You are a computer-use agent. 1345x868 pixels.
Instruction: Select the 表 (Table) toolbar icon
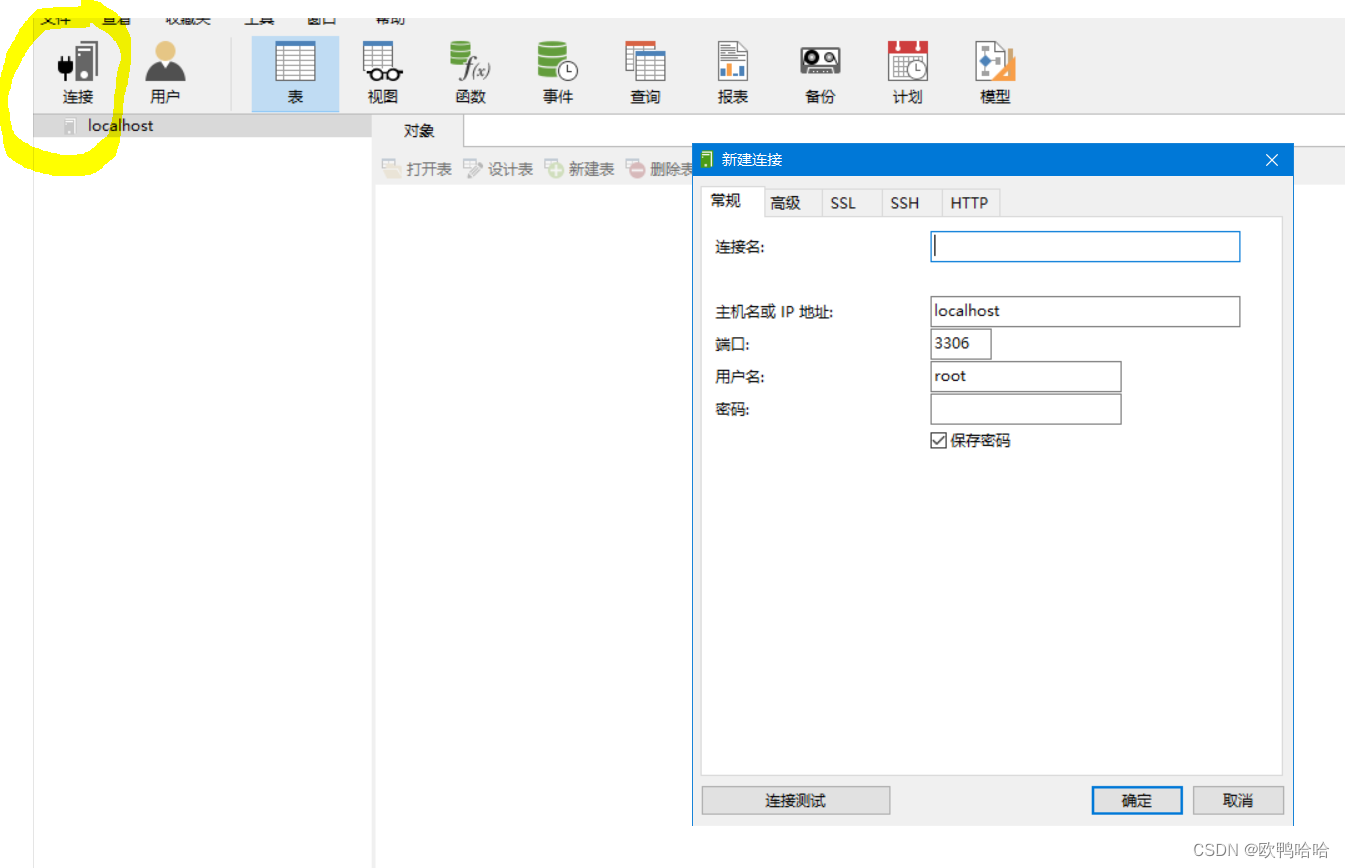point(295,73)
